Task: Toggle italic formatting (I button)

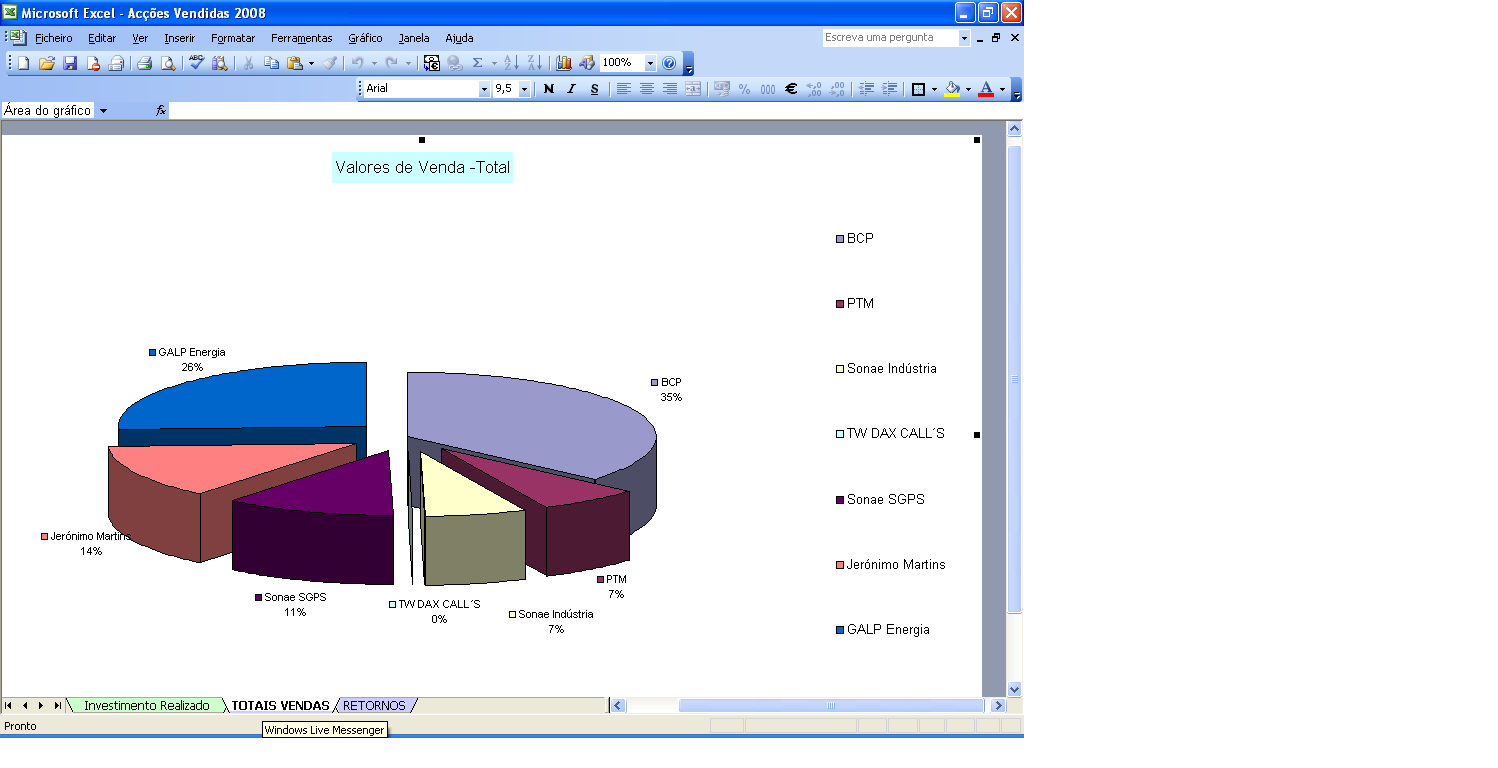Action: tap(571, 89)
